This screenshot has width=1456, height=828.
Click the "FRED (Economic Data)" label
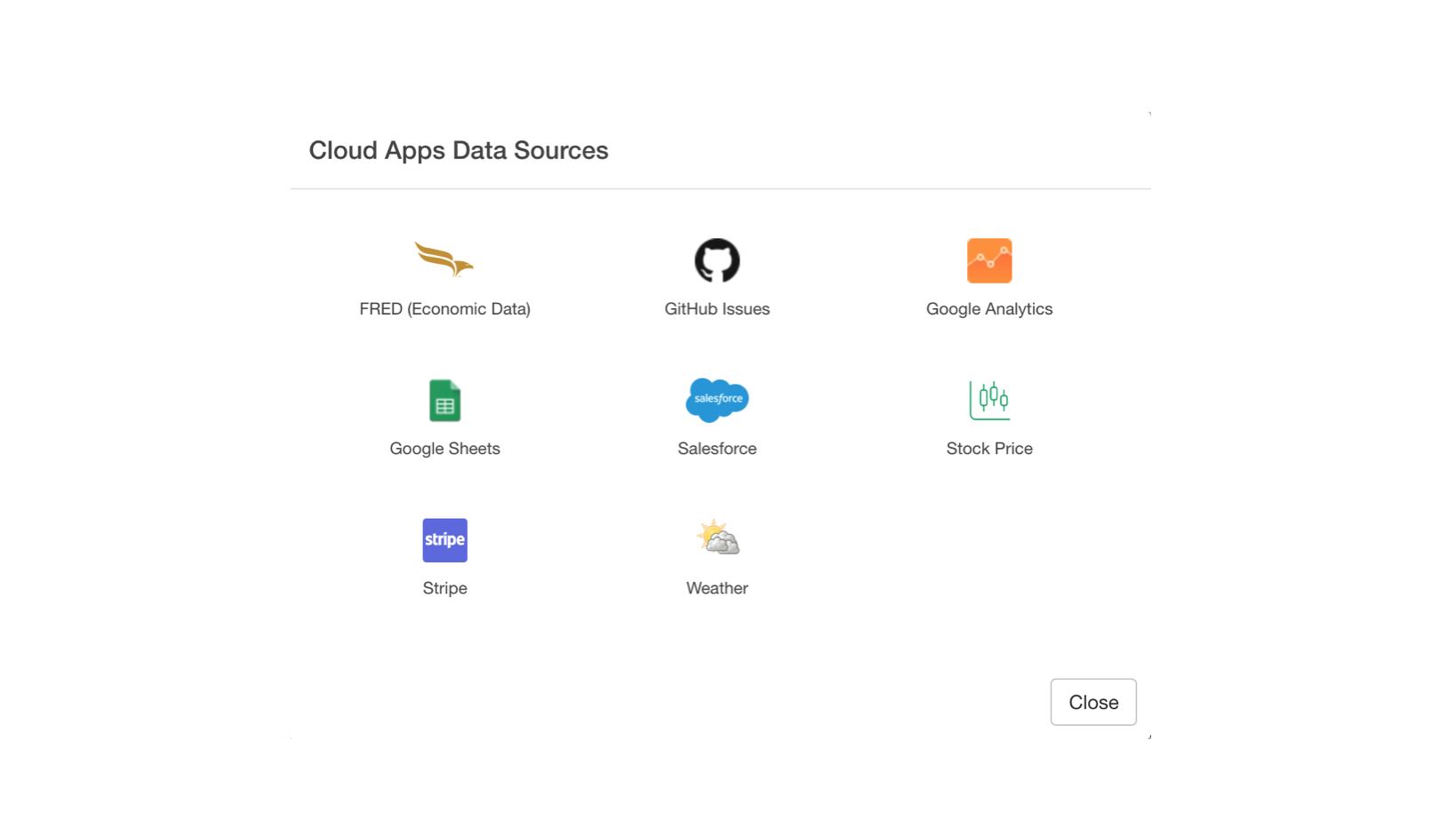[444, 309]
